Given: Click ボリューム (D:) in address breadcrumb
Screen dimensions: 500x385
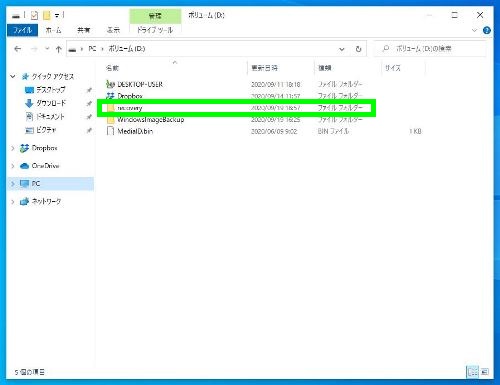Looking at the screenshot, I should coord(127,49).
